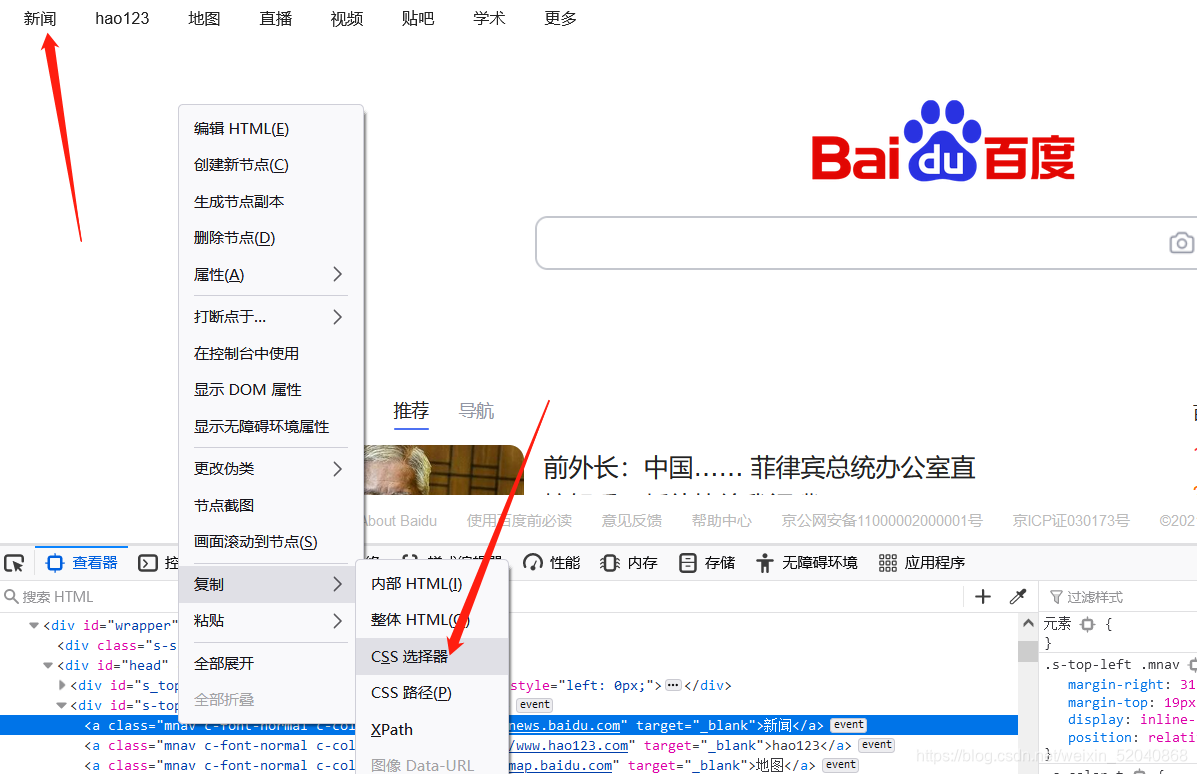Screen dimensions: 1197x774
Task: Open the console tab icon
Action: (147, 563)
